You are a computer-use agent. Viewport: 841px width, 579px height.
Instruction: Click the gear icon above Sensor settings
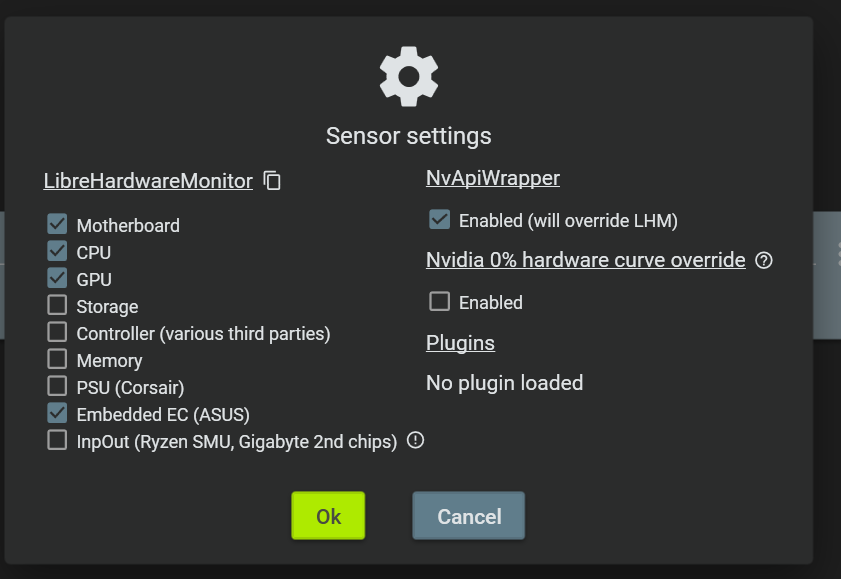point(409,77)
